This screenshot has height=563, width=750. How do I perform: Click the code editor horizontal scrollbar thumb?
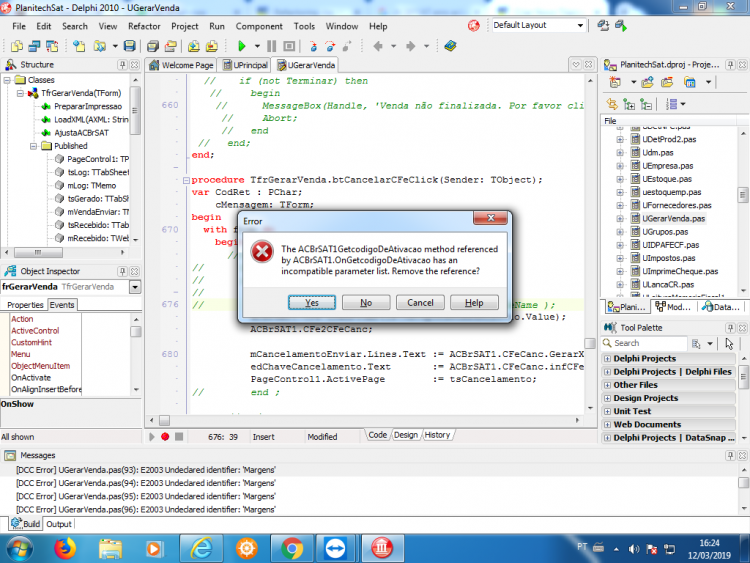pyautogui.click(x=165, y=420)
